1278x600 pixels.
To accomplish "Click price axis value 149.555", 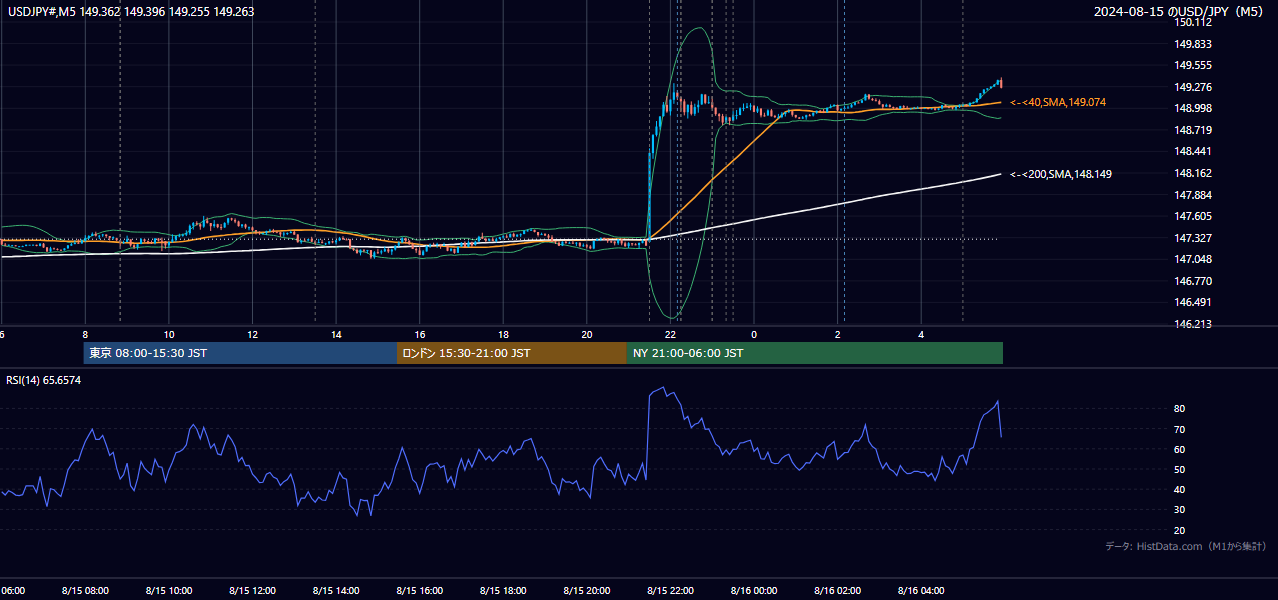I will click(x=1194, y=65).
